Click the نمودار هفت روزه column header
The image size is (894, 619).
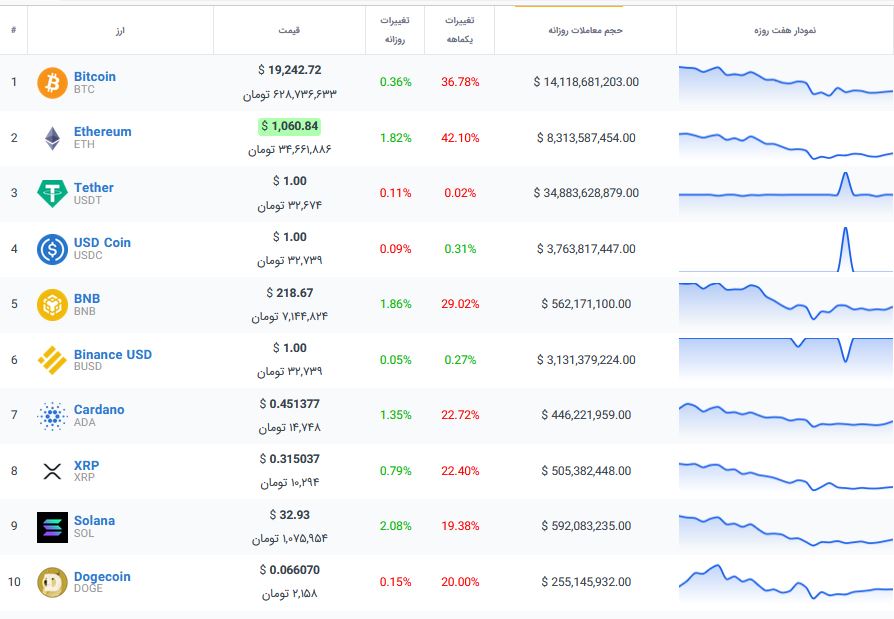click(785, 30)
